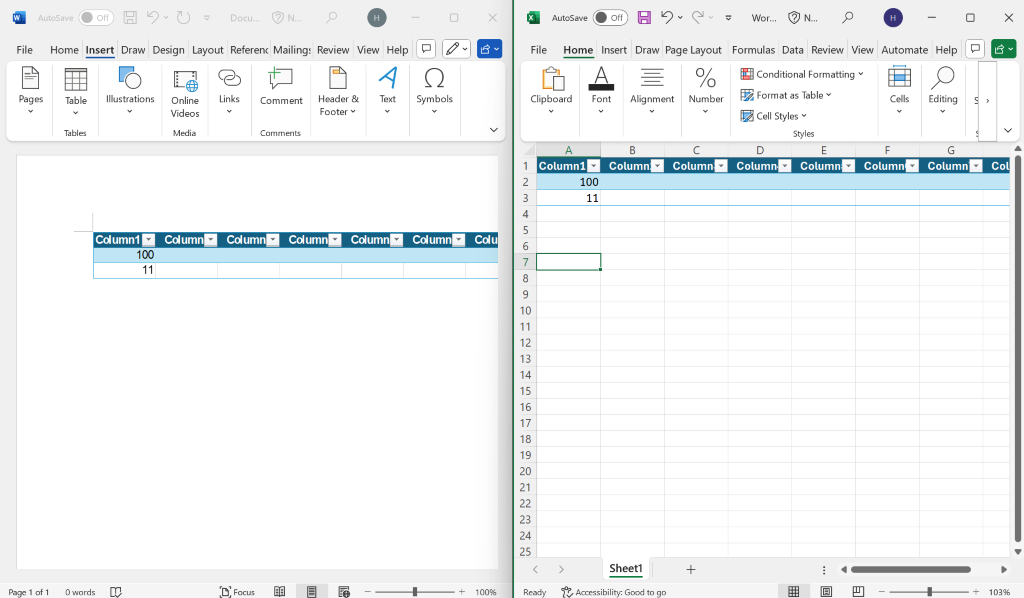Switch Excel to Page Break Preview
This screenshot has height=598, width=1024.
pos(858,591)
